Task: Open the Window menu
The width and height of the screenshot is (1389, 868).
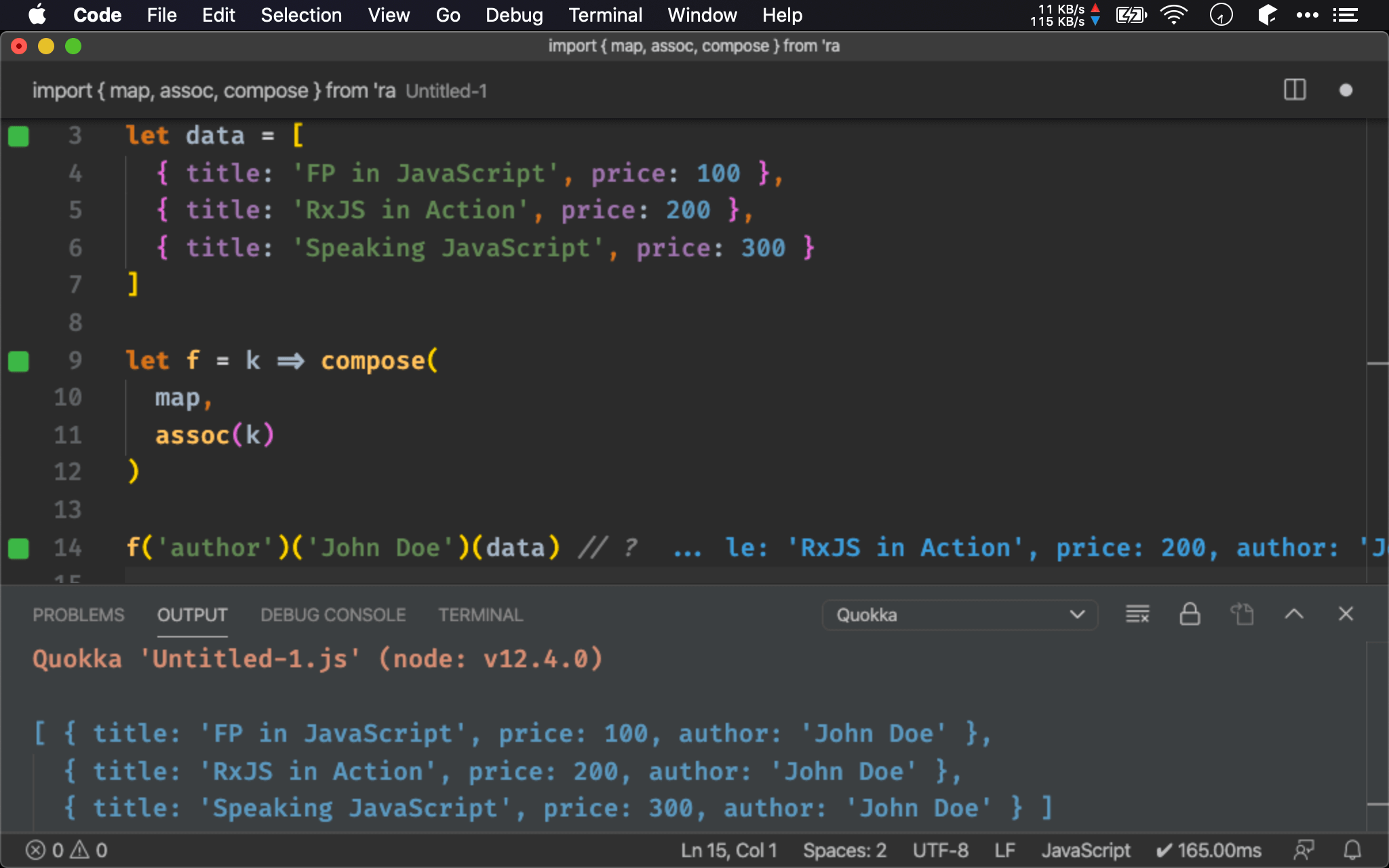Action: [702, 15]
